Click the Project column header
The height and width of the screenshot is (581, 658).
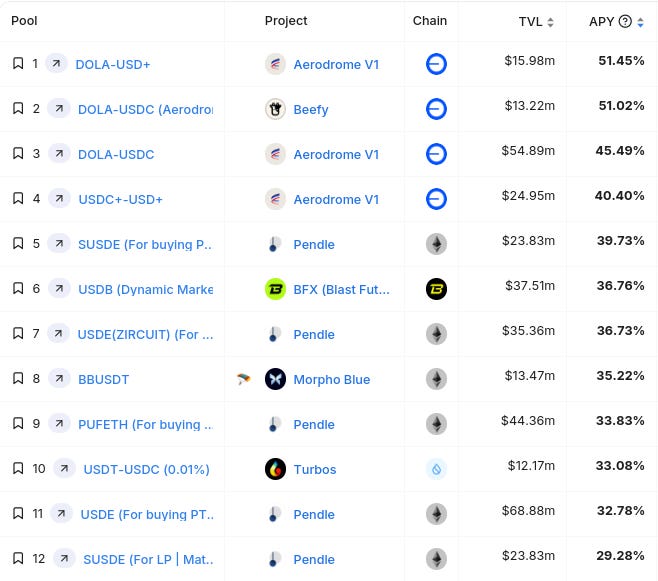pyautogui.click(x=286, y=21)
